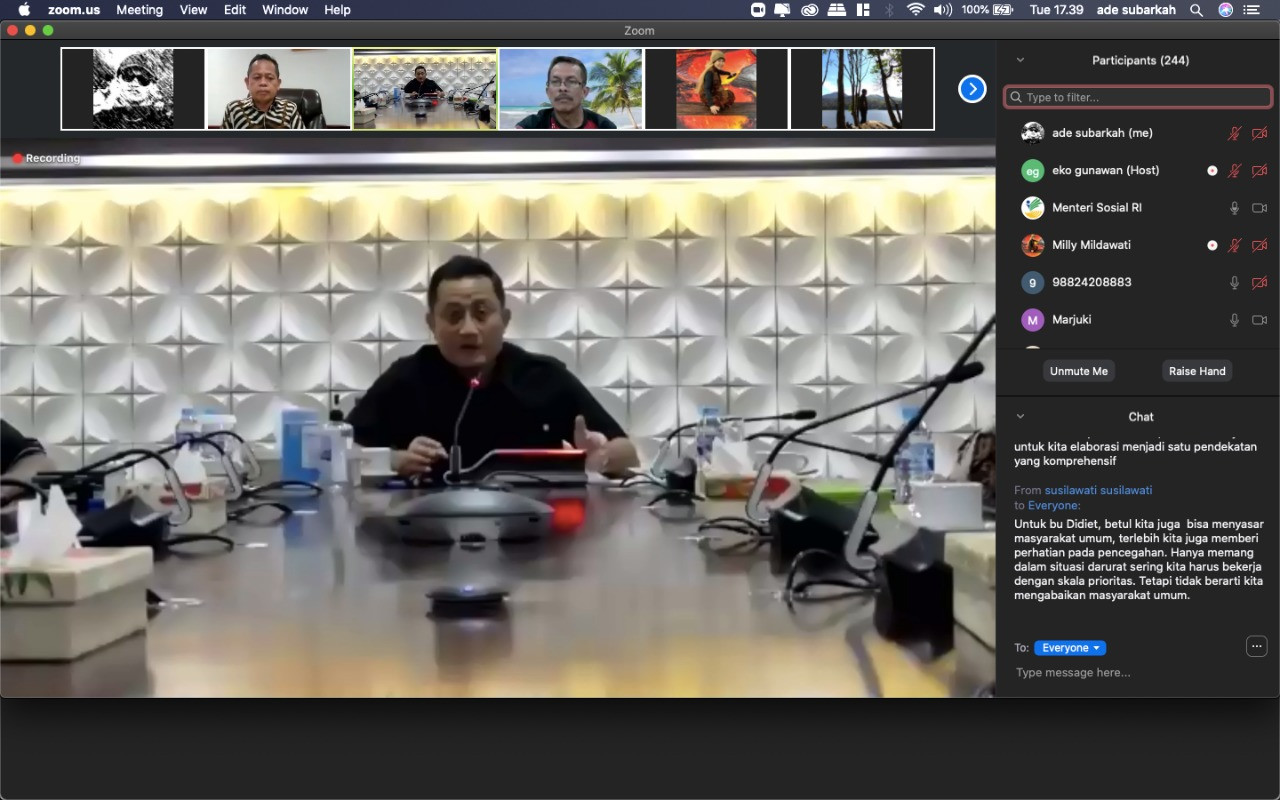Click 98824208883's camera-off icon
Image resolution: width=1280 pixels, height=800 pixels.
click(1260, 283)
